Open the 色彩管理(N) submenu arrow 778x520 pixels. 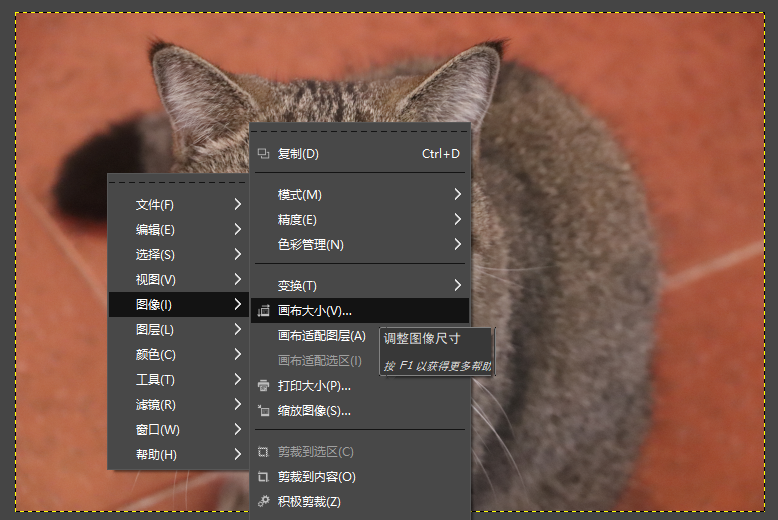click(457, 244)
